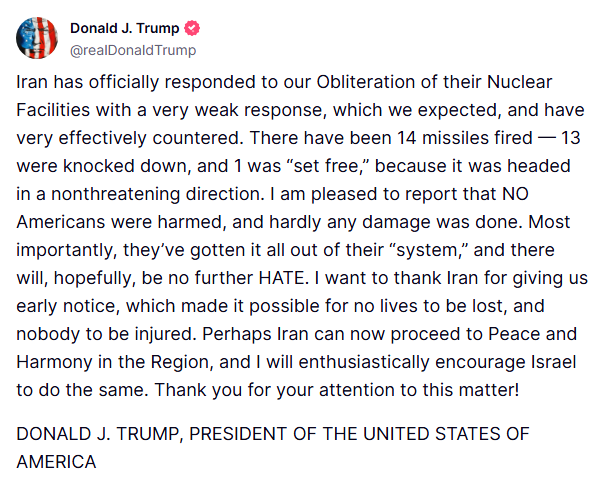
Task: Click the red verified badge icon
Action: [x=192, y=28]
